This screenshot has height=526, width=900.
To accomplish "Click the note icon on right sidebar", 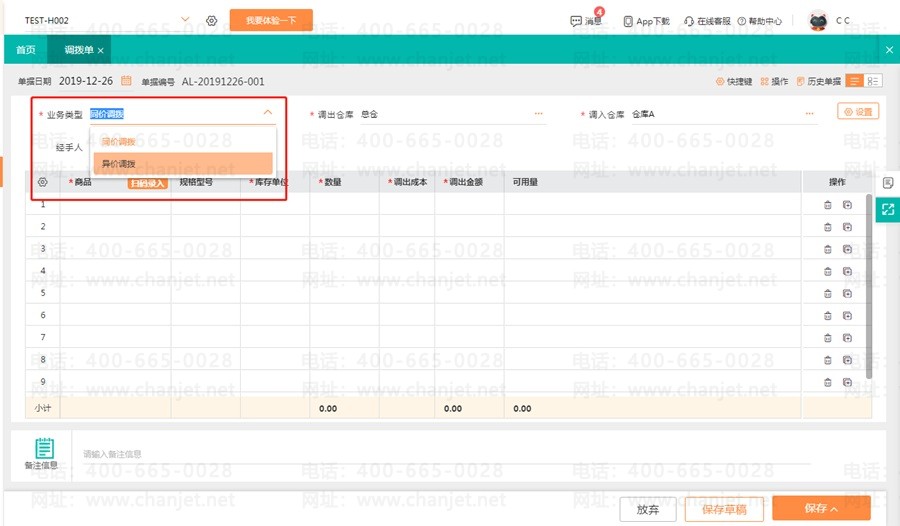I will [x=887, y=183].
